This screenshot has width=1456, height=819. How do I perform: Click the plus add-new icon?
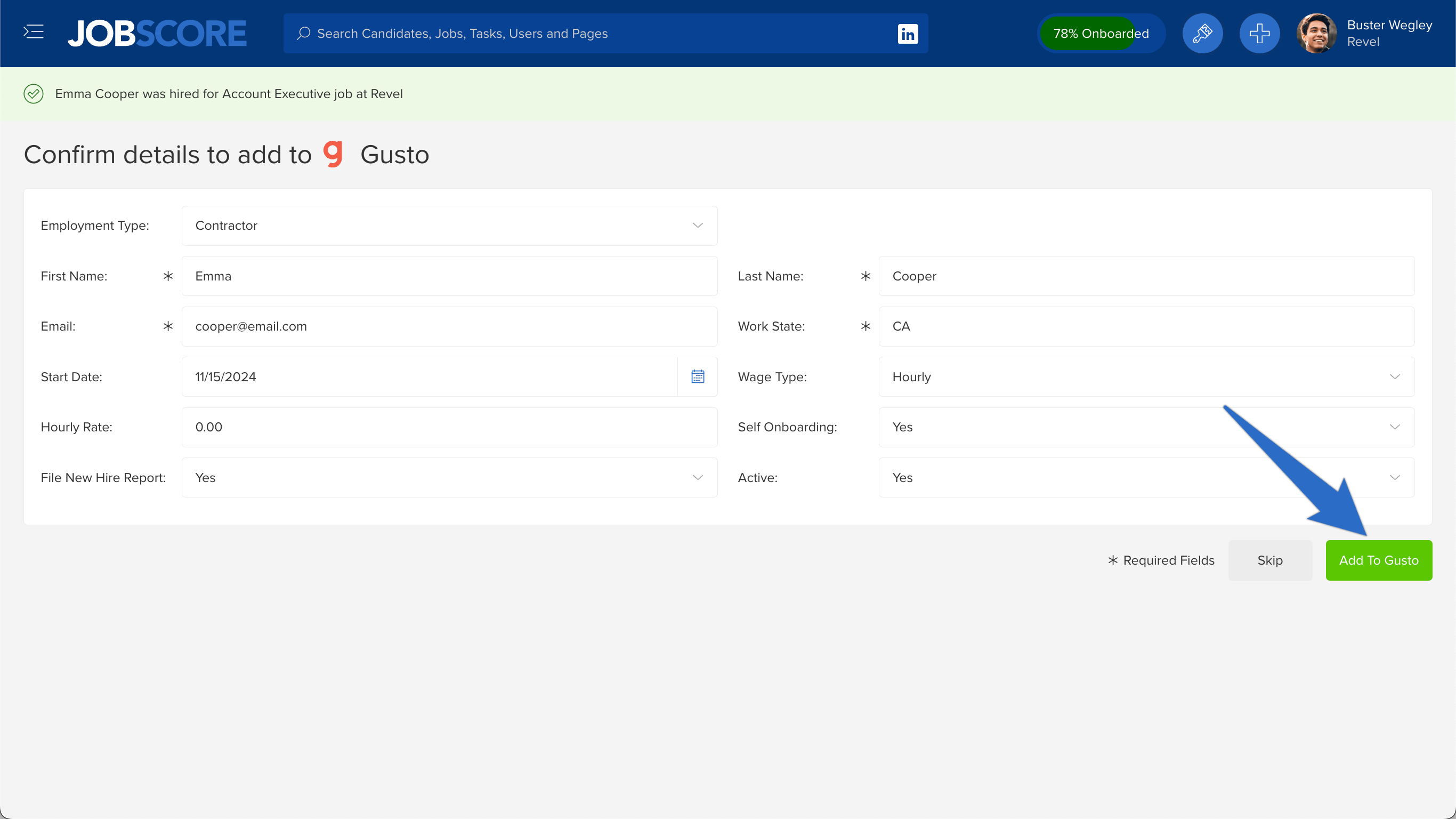pyautogui.click(x=1259, y=34)
